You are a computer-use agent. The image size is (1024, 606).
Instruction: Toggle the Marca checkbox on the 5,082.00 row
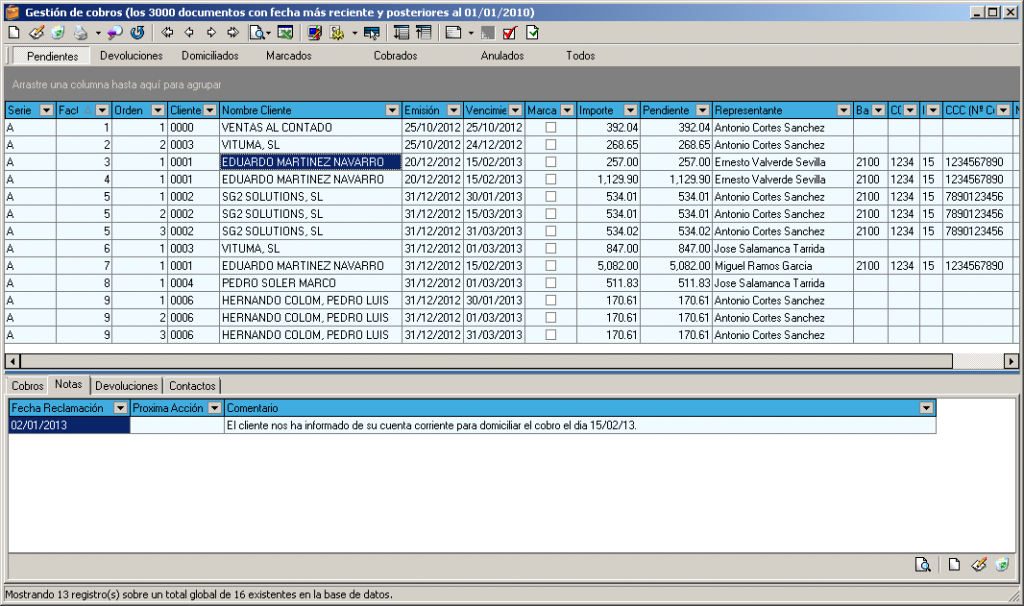tap(550, 266)
